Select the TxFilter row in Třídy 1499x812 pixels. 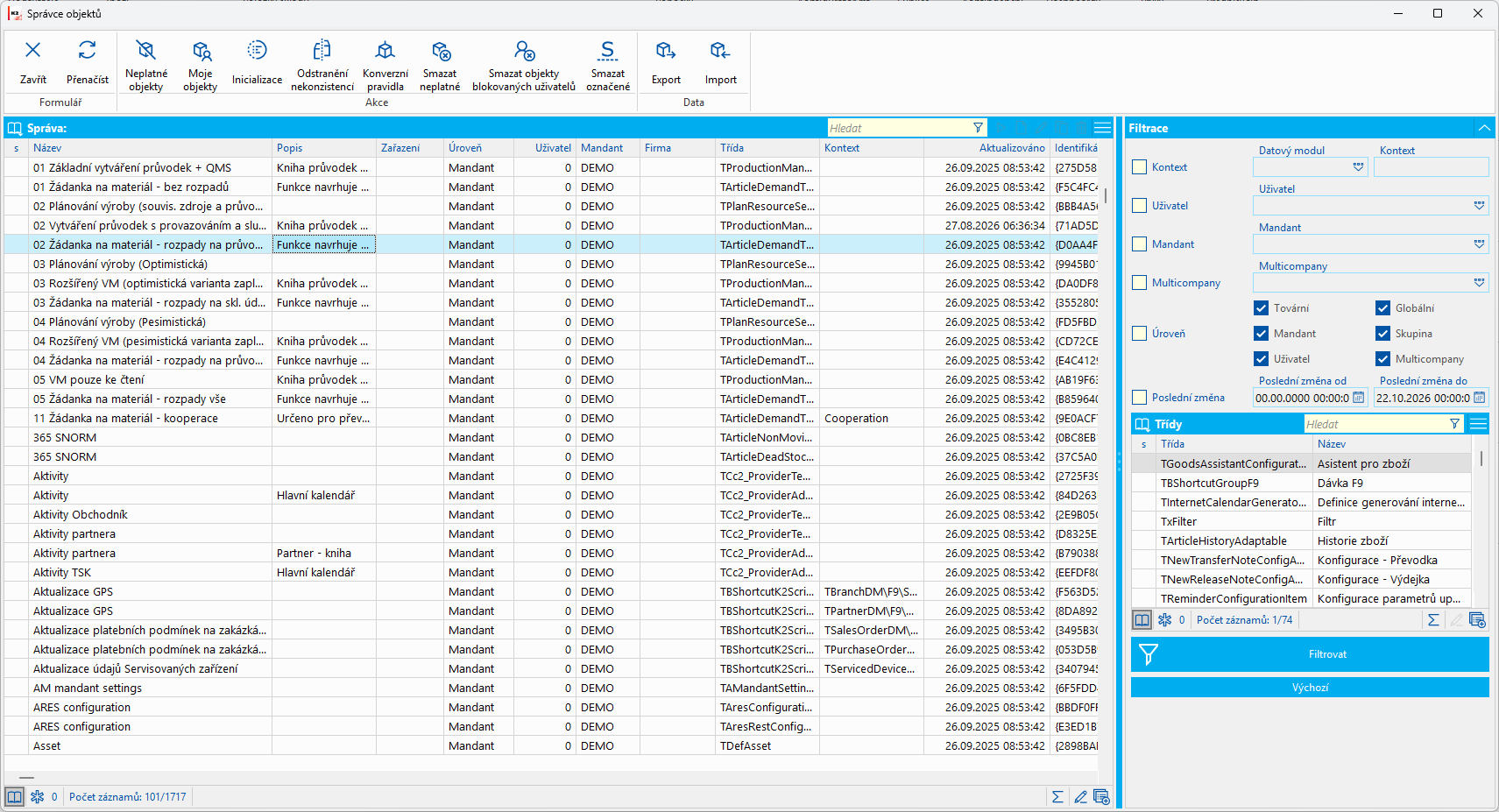pos(1301,521)
